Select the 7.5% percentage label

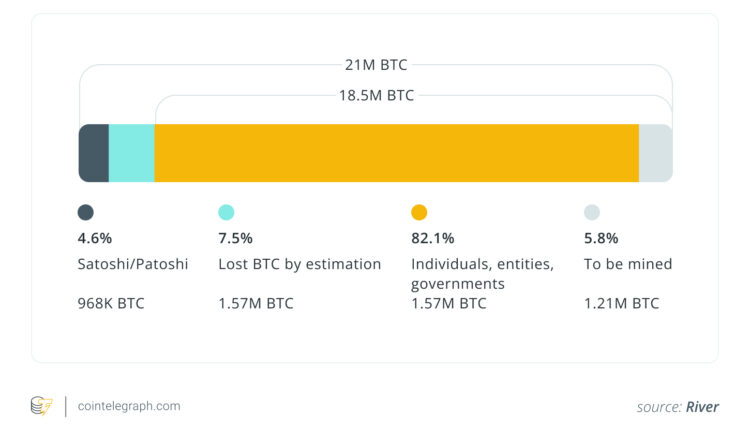235,238
